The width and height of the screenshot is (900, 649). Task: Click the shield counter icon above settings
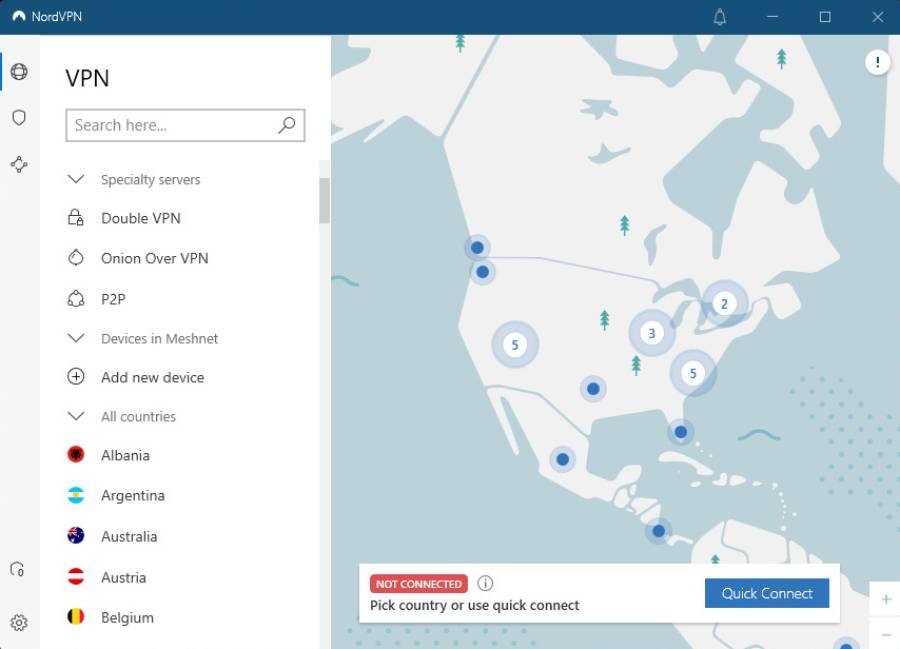[x=18, y=569]
